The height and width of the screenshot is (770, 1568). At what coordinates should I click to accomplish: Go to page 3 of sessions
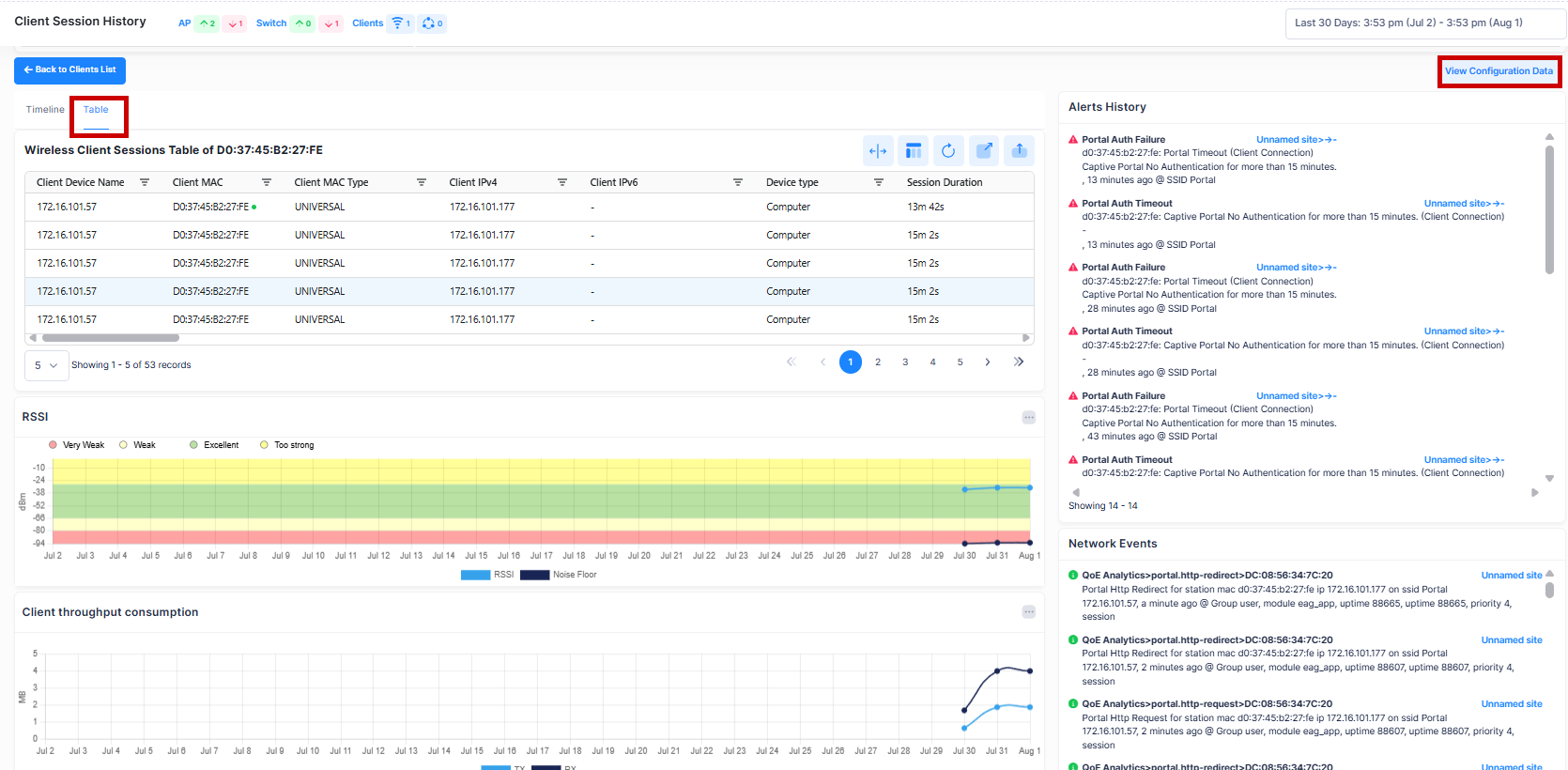tap(905, 362)
